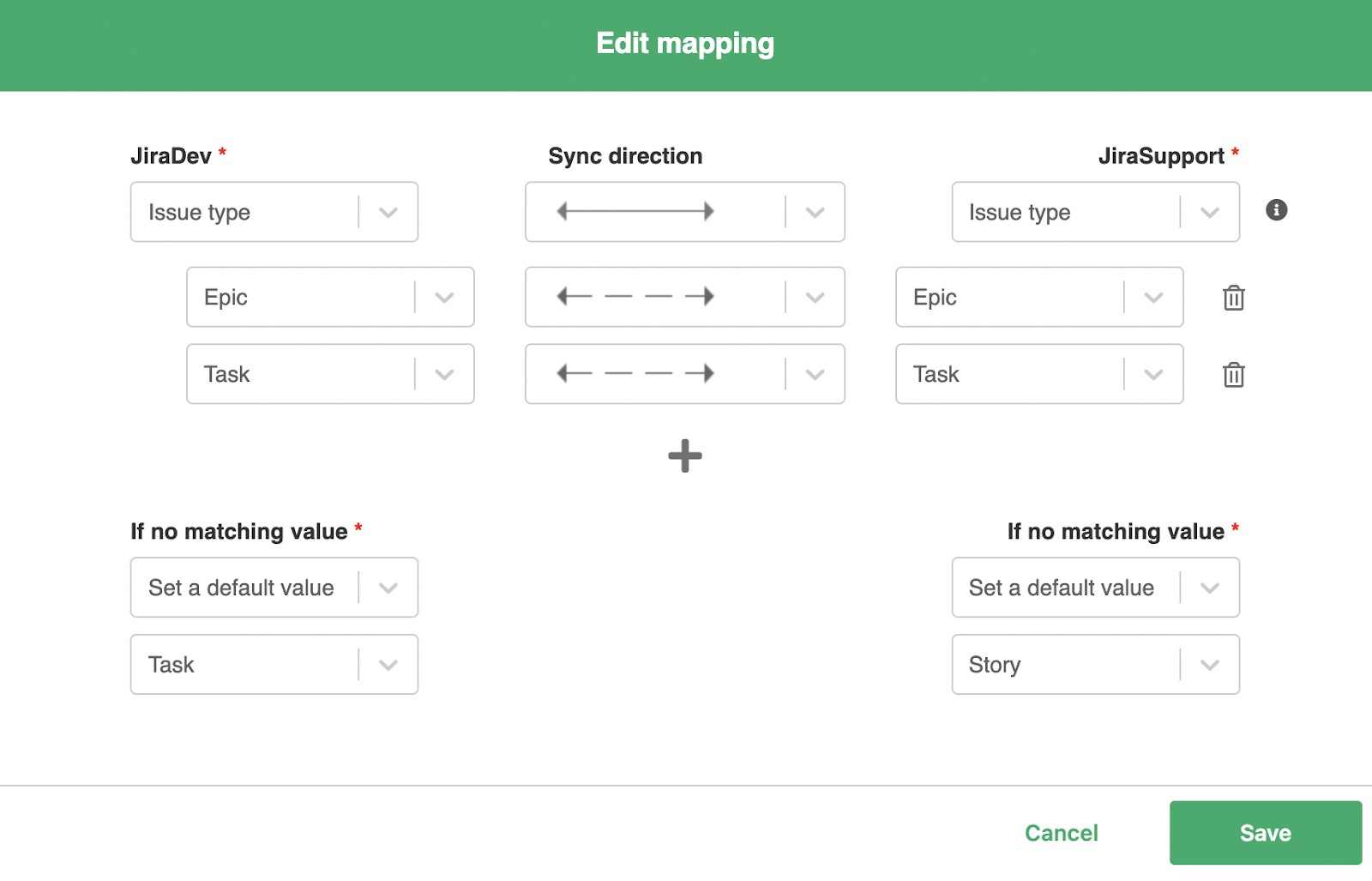This screenshot has height=881, width=1372.
Task: Add a new value mapping with plus icon
Action: (x=685, y=456)
